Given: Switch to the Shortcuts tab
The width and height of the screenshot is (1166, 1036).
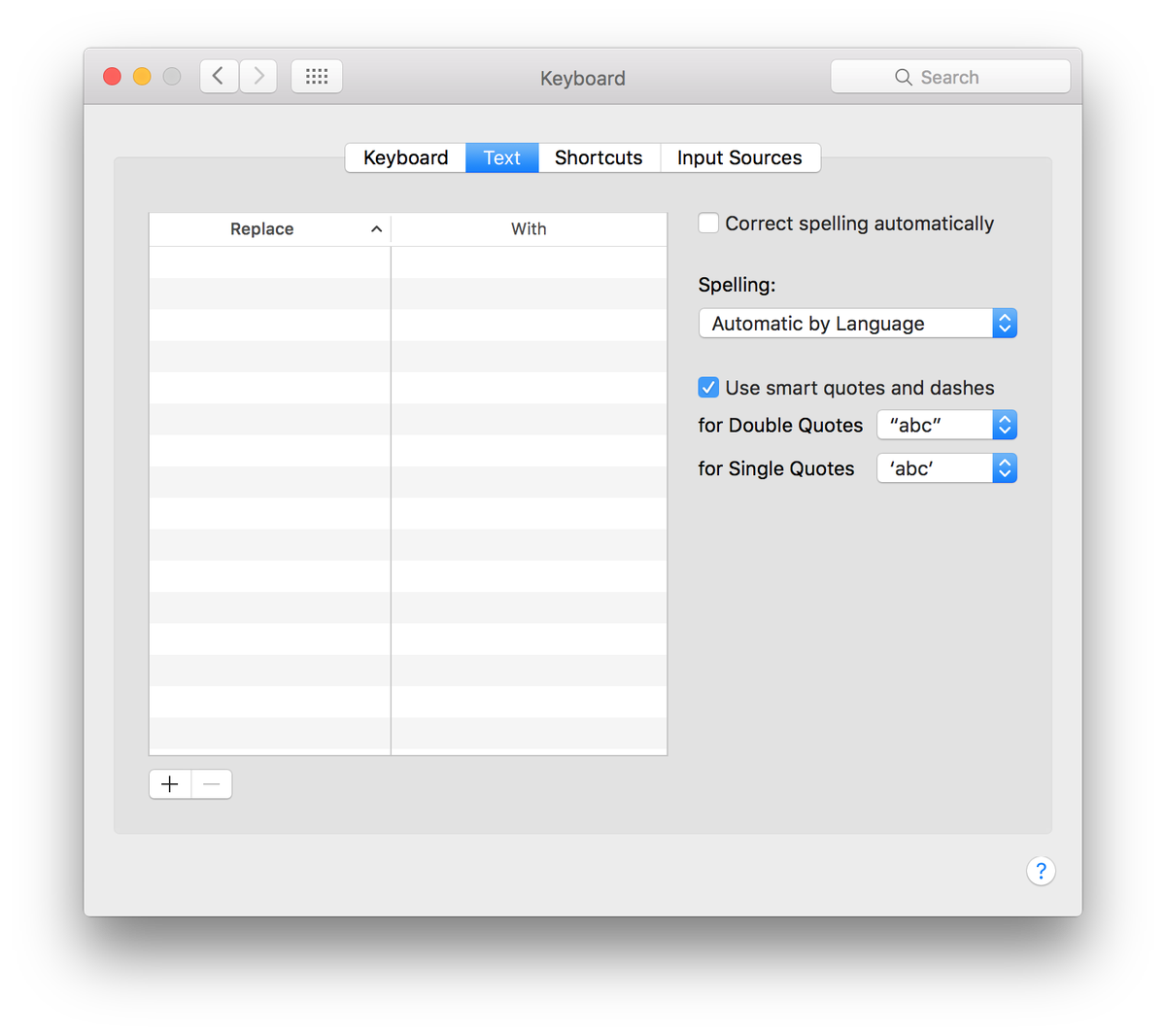Looking at the screenshot, I should point(599,157).
